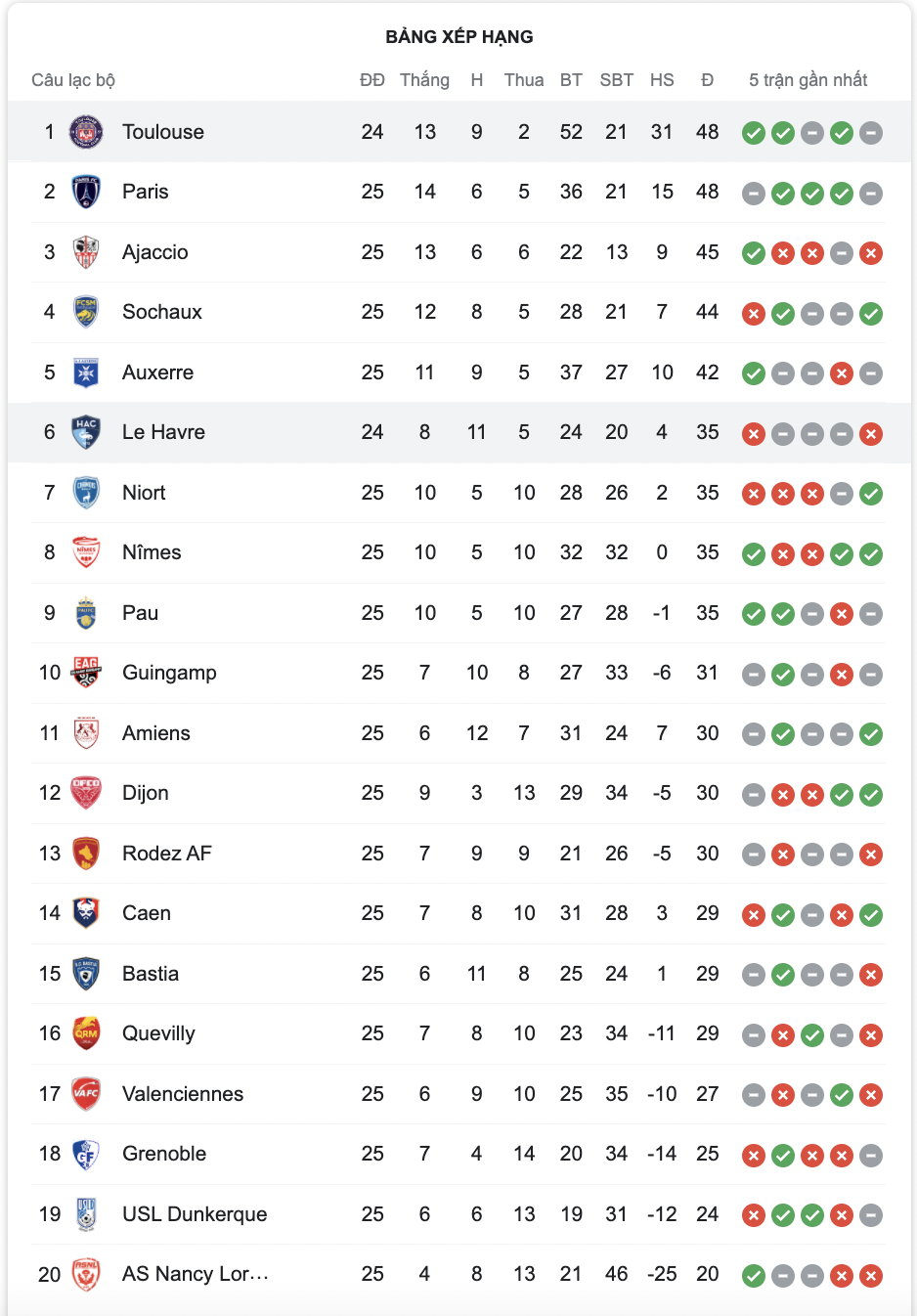Select the AS Nancy Lorraine team name
Viewport: 917px width, 1316px height.
click(195, 1274)
